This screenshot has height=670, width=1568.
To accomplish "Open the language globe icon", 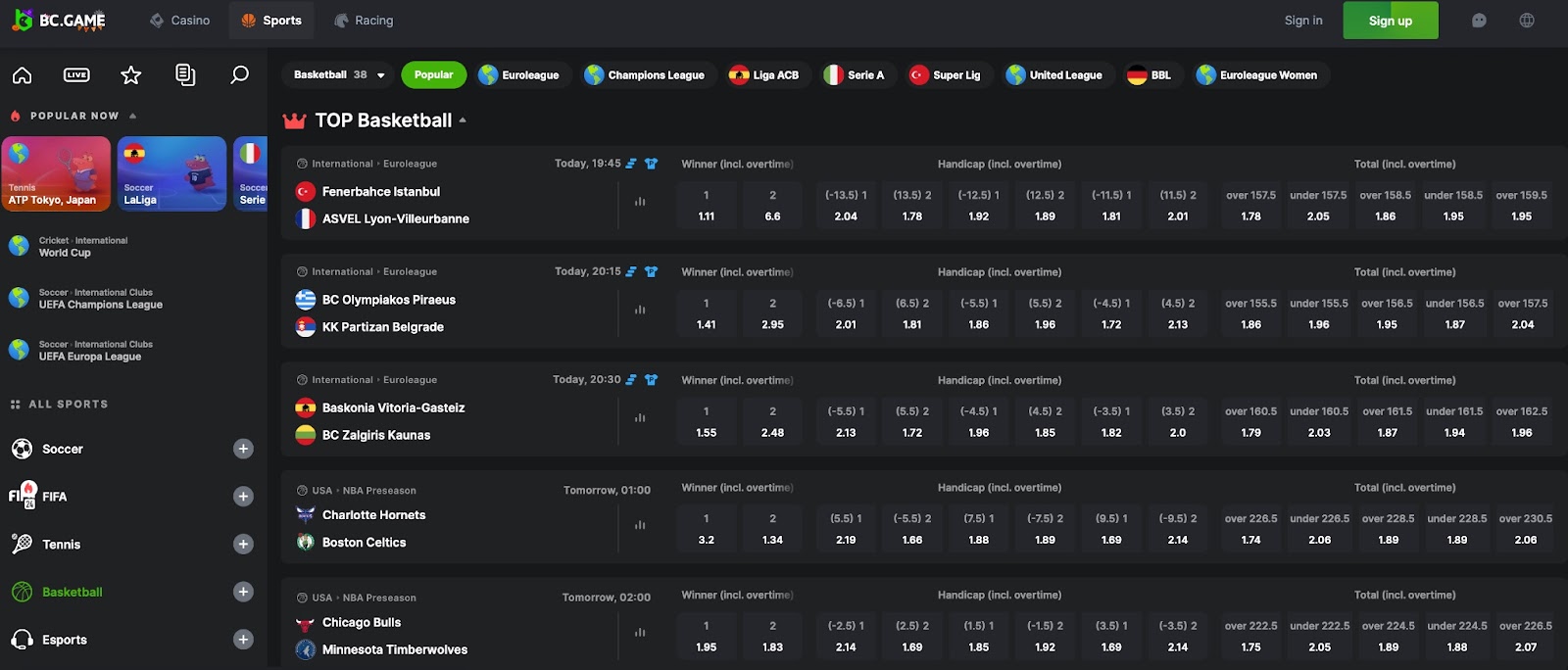I will click(1527, 21).
